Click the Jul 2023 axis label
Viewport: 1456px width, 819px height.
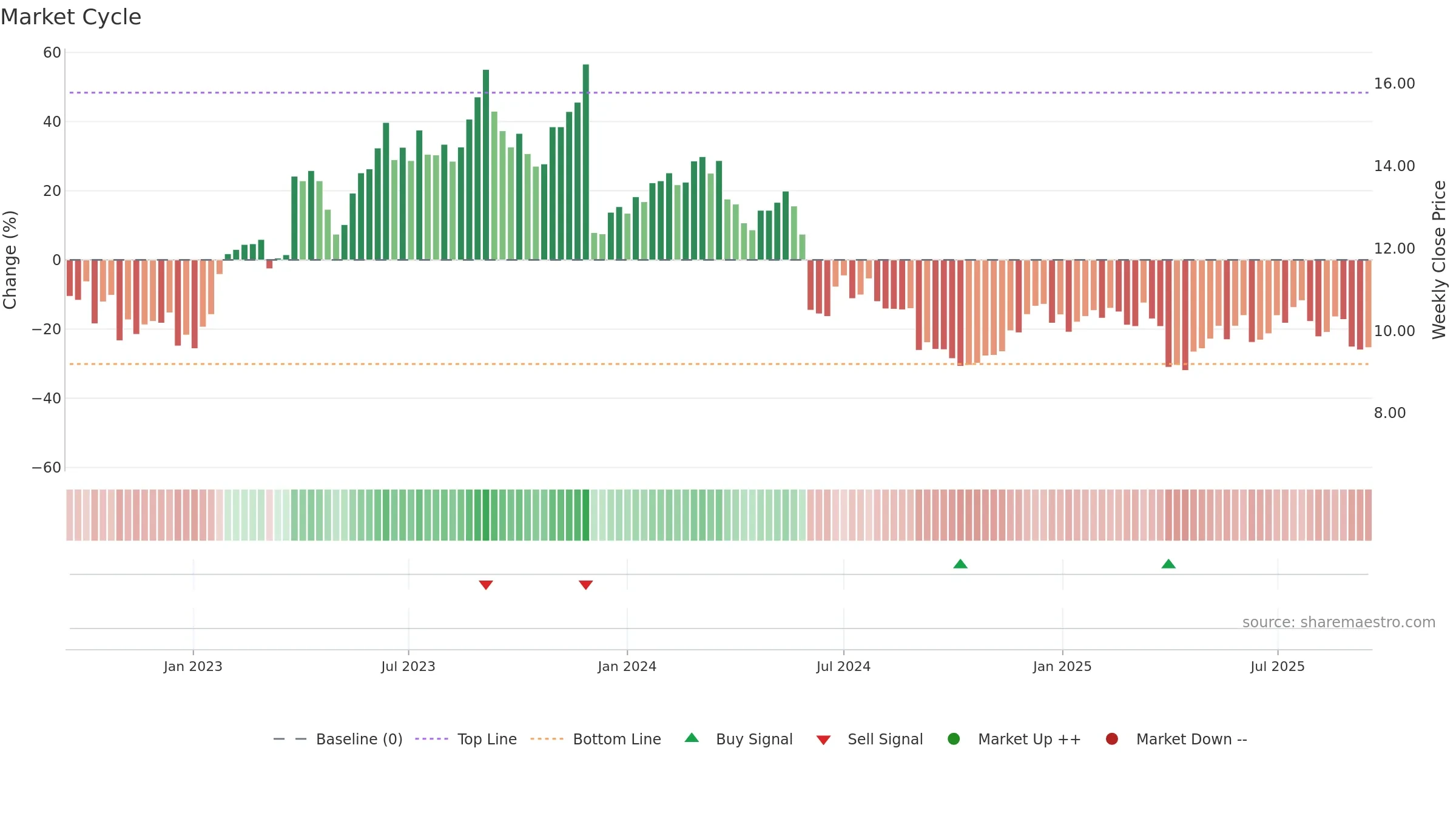[408, 666]
